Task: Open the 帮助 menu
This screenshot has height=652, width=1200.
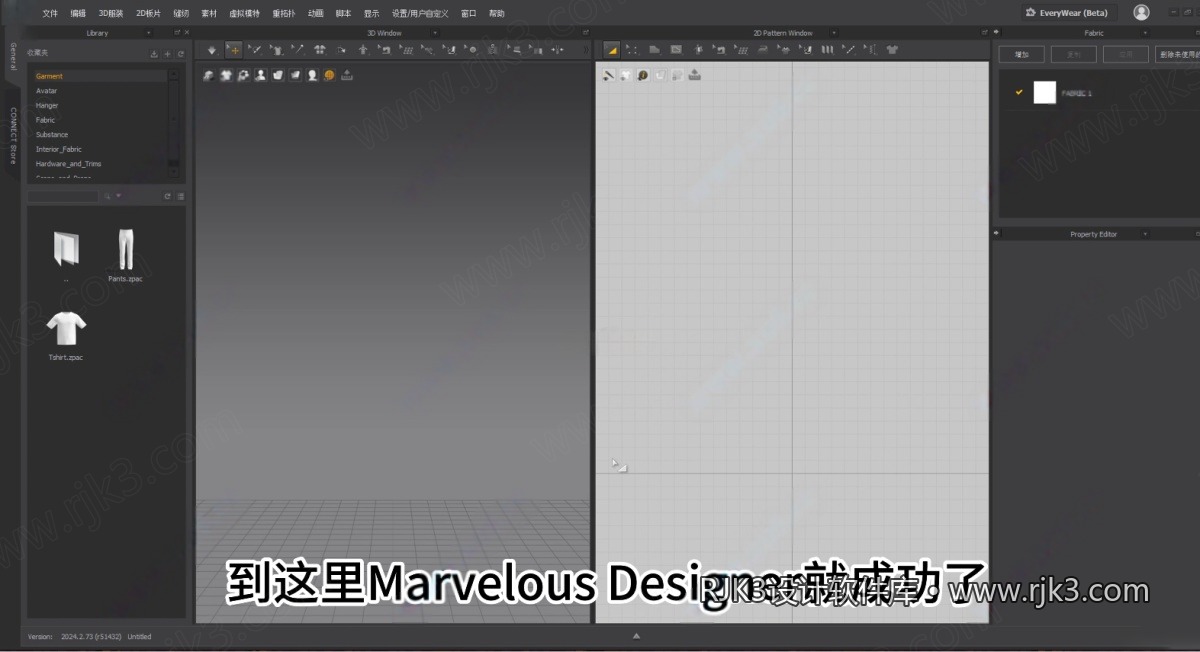Action: point(497,13)
